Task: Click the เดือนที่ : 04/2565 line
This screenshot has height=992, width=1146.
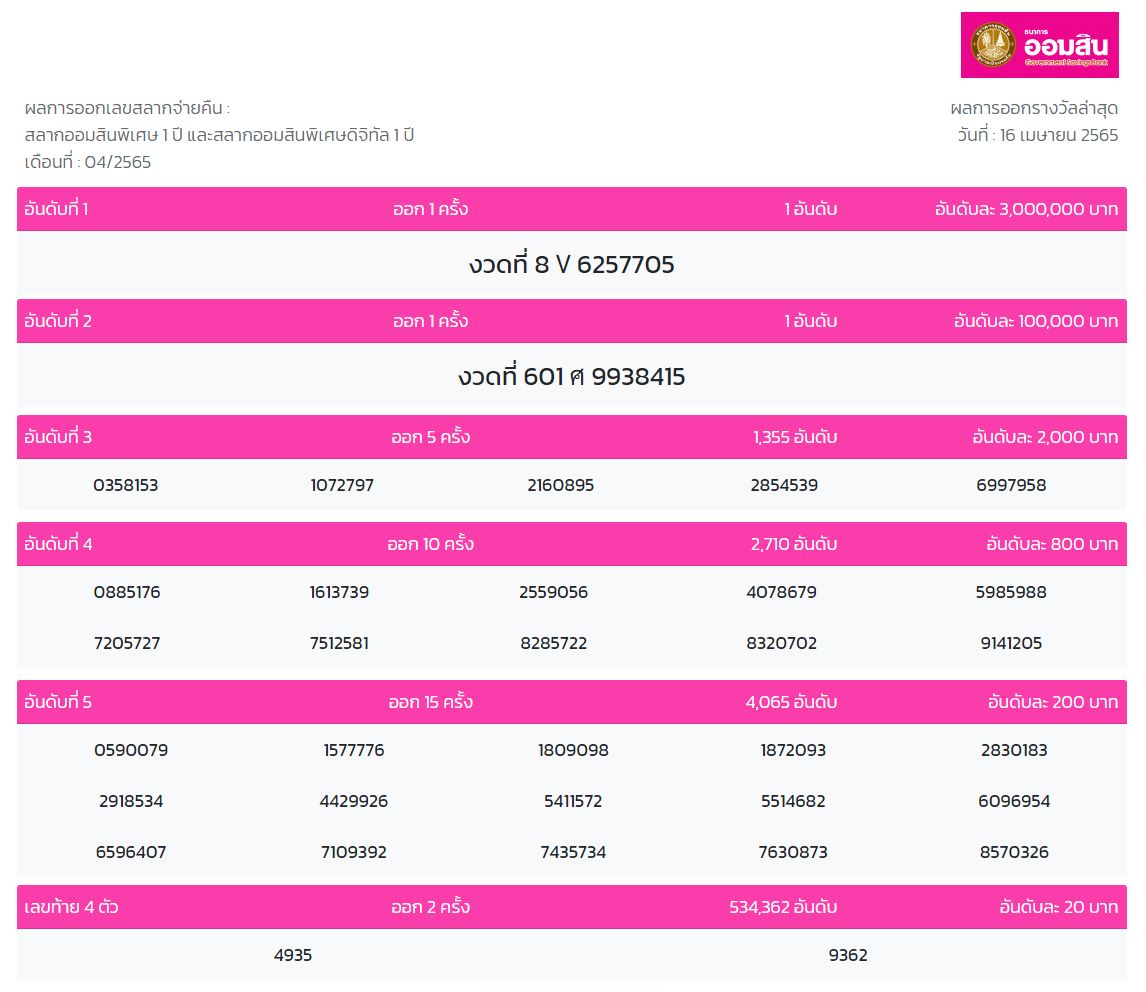Action: [88, 162]
